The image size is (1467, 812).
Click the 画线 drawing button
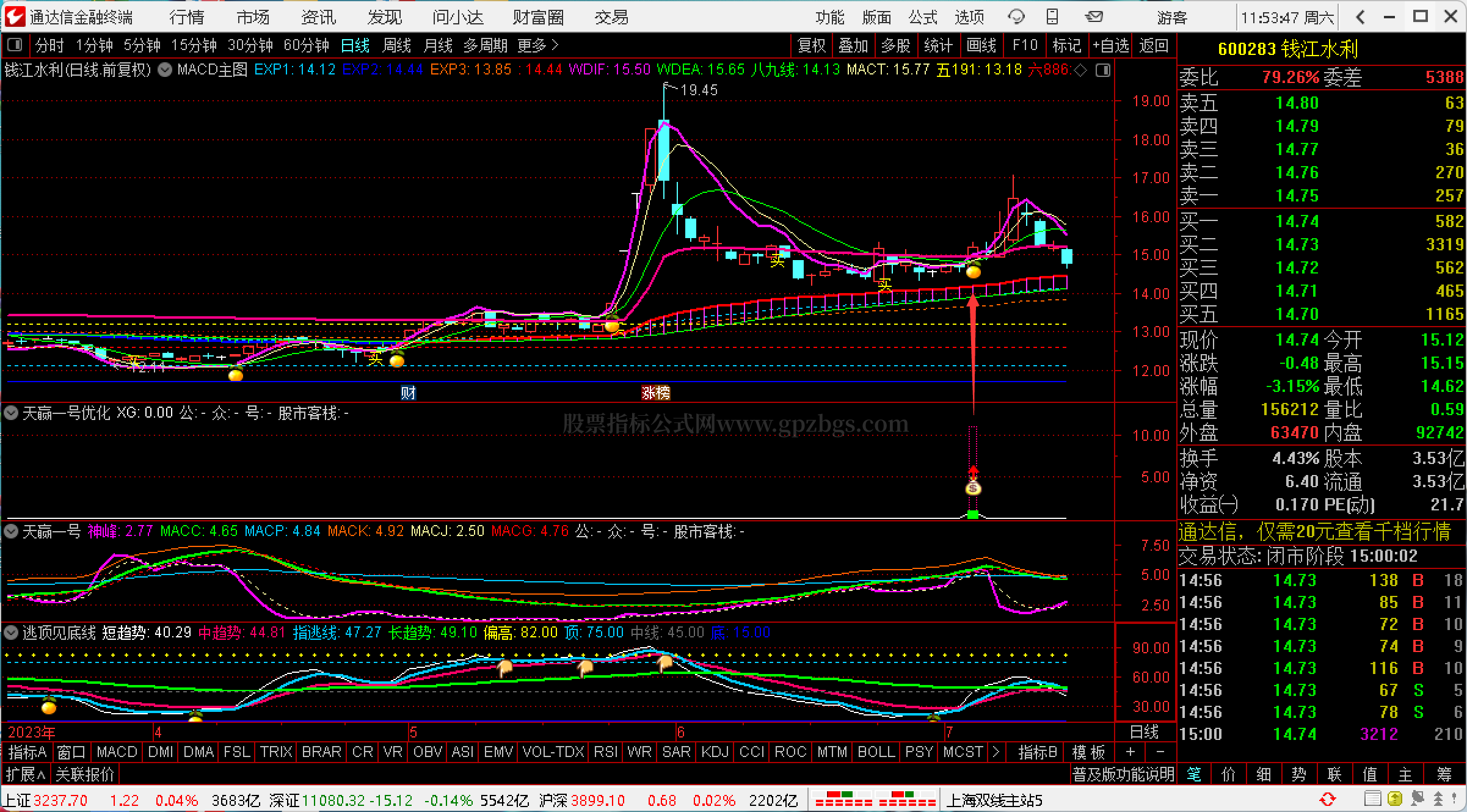(981, 45)
